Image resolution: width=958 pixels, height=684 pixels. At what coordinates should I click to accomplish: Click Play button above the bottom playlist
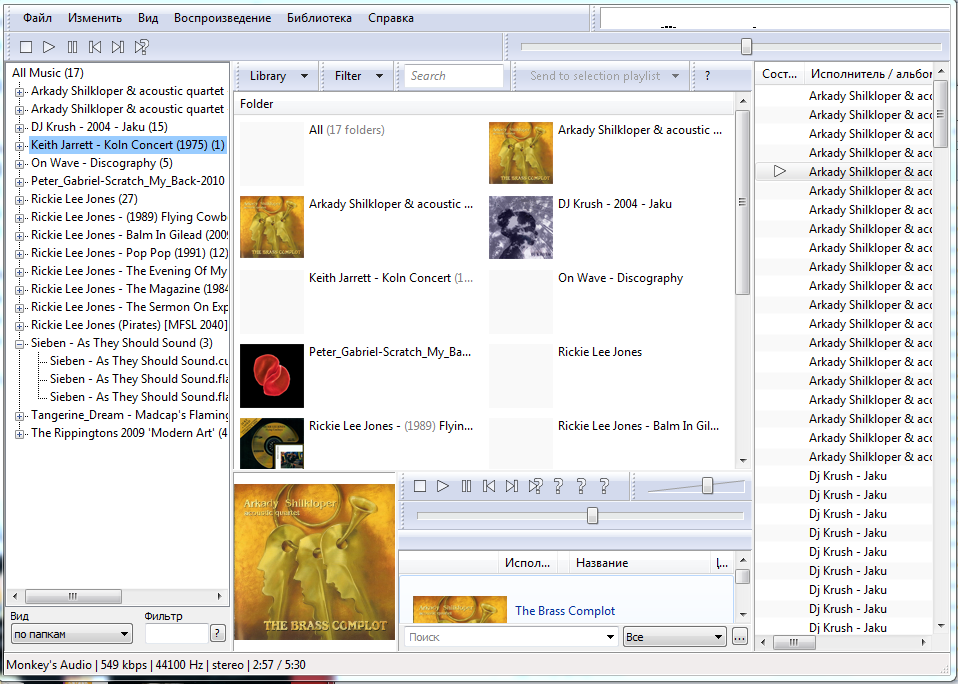(x=443, y=486)
